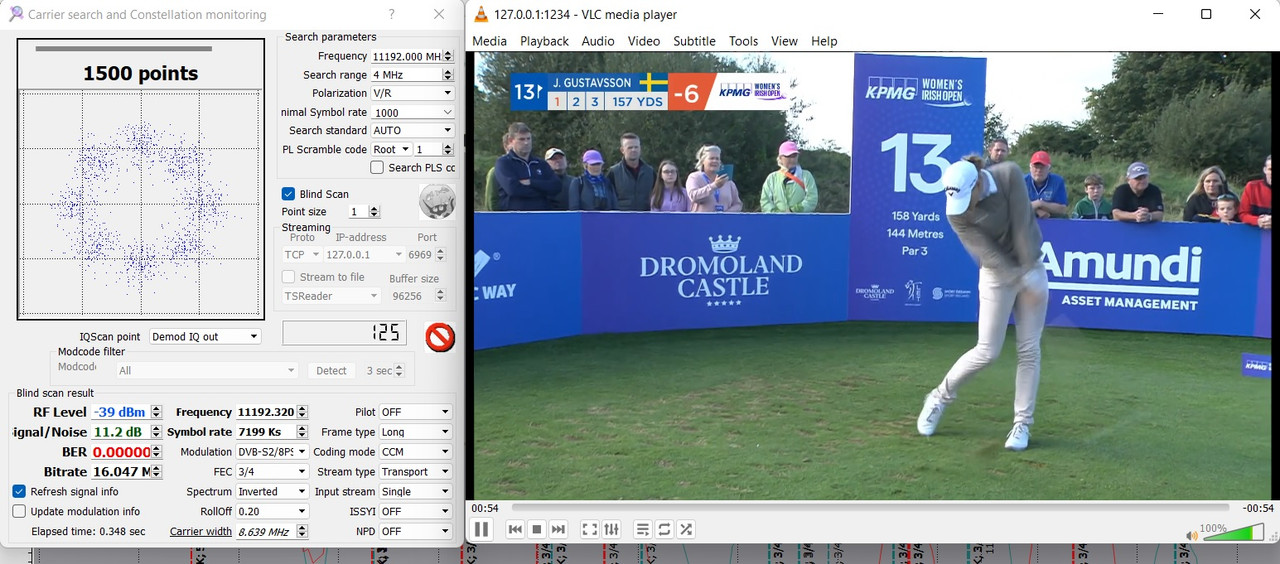This screenshot has width=1280, height=564.
Task: Open the Stream type dropdown
Action: [x=416, y=471]
